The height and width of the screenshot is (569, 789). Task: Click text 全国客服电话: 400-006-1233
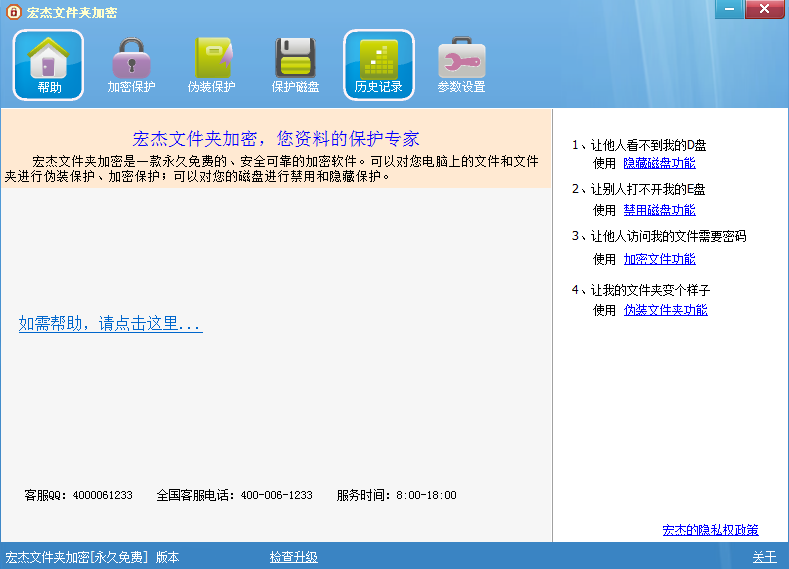pyautogui.click(x=234, y=495)
